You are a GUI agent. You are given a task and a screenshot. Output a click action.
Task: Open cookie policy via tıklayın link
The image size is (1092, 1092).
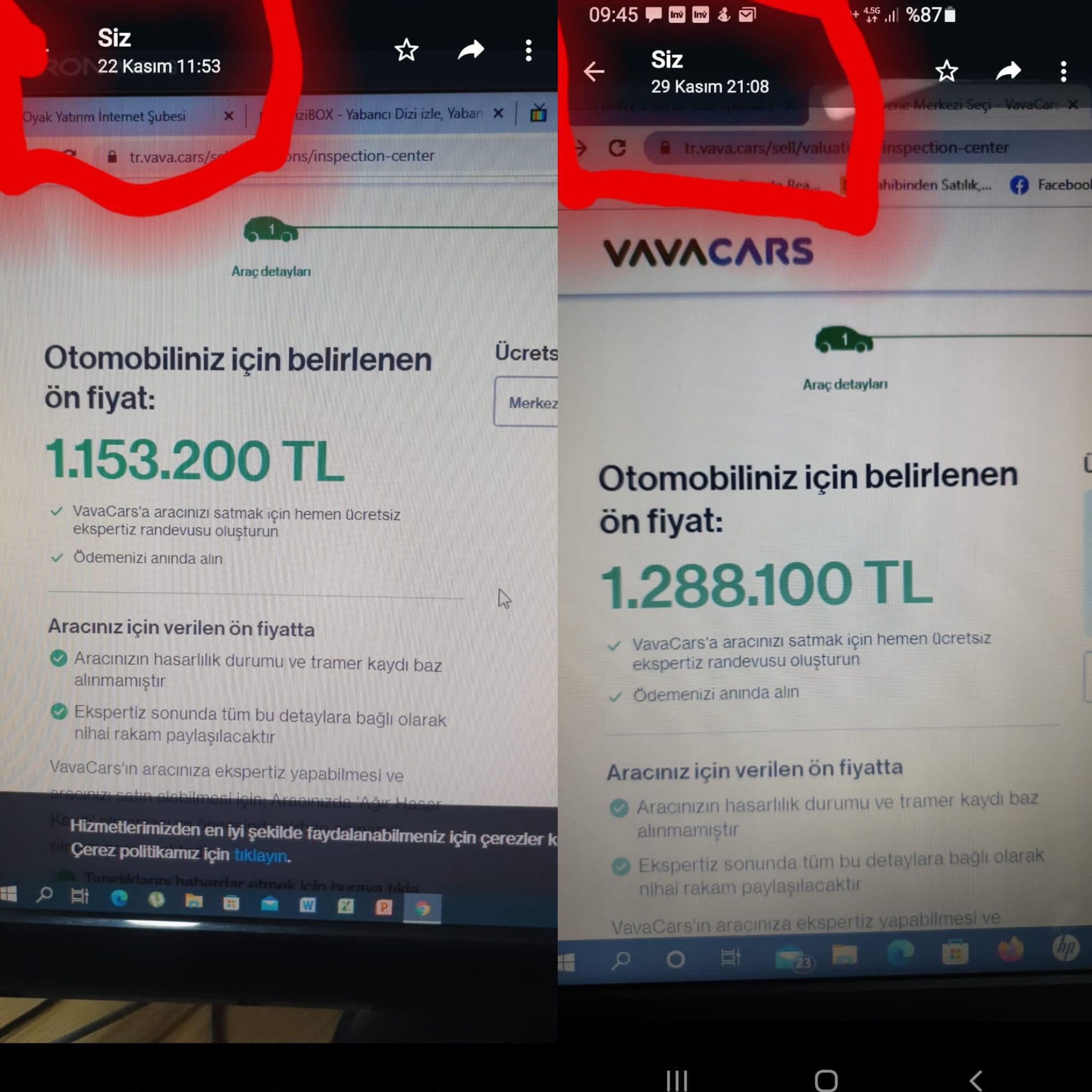pyautogui.click(x=260, y=855)
